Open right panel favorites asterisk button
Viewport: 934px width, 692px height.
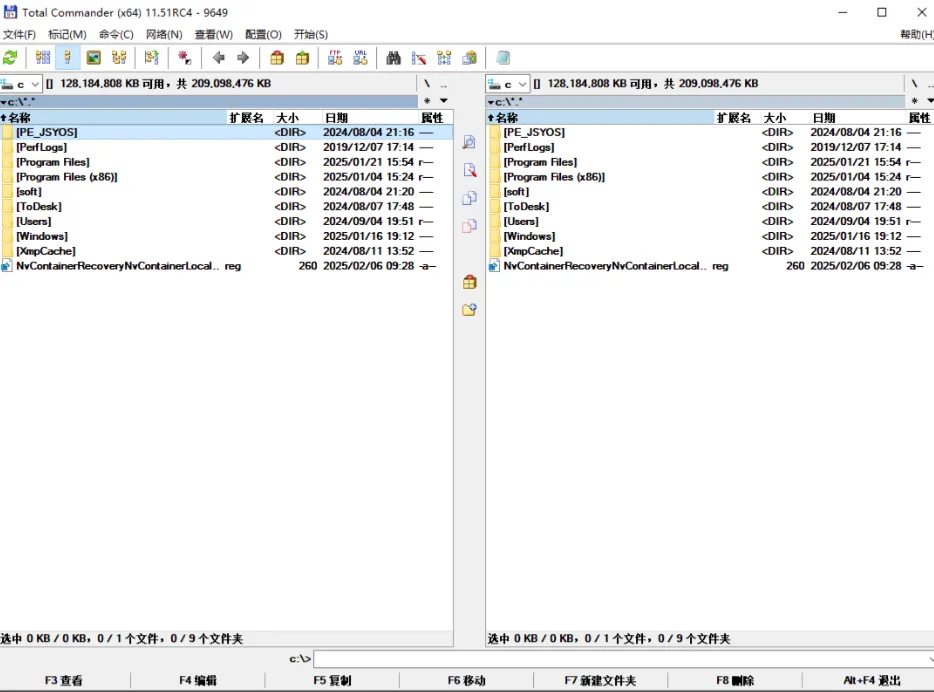tap(914, 101)
